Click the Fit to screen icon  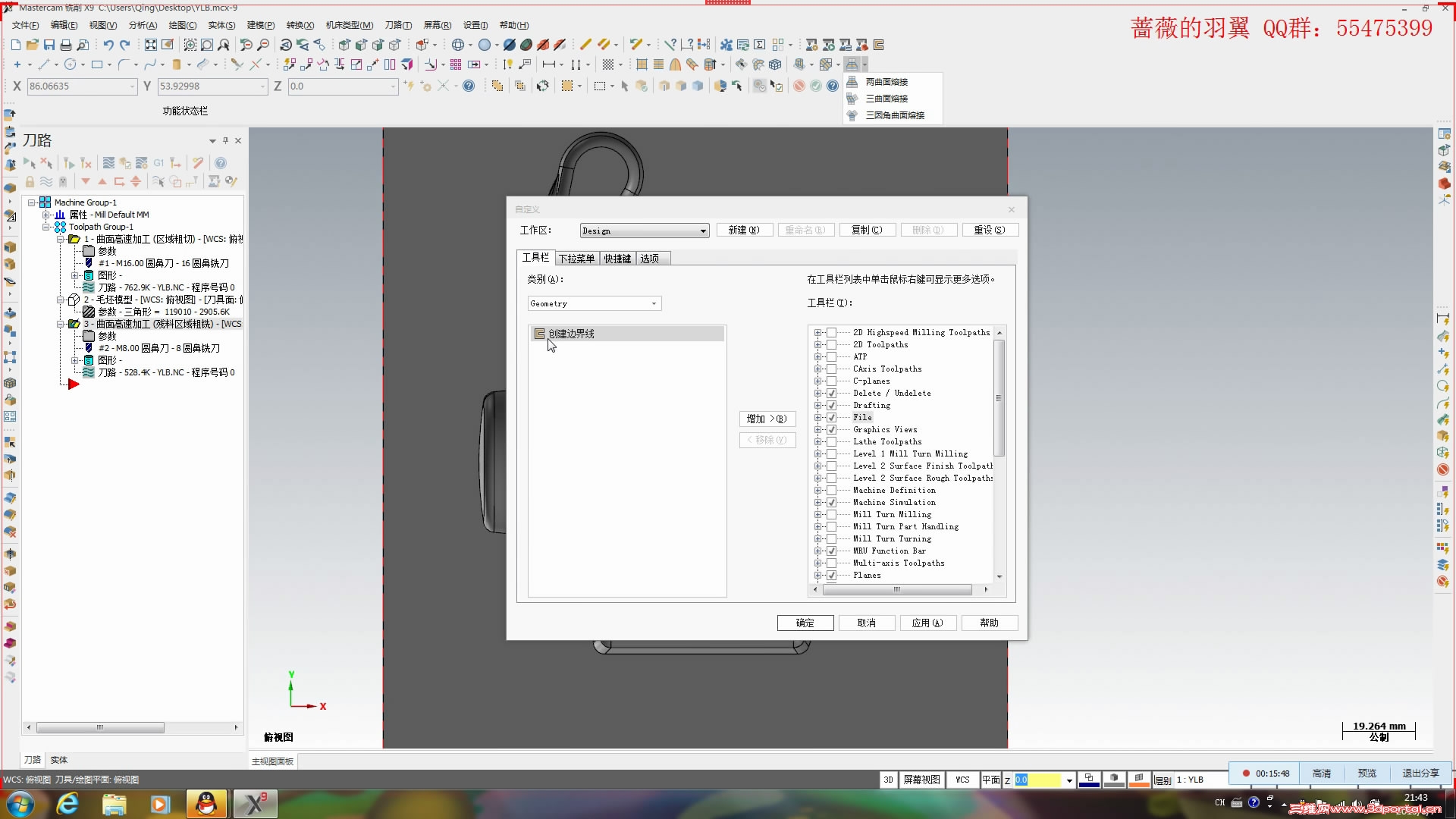click(151, 45)
